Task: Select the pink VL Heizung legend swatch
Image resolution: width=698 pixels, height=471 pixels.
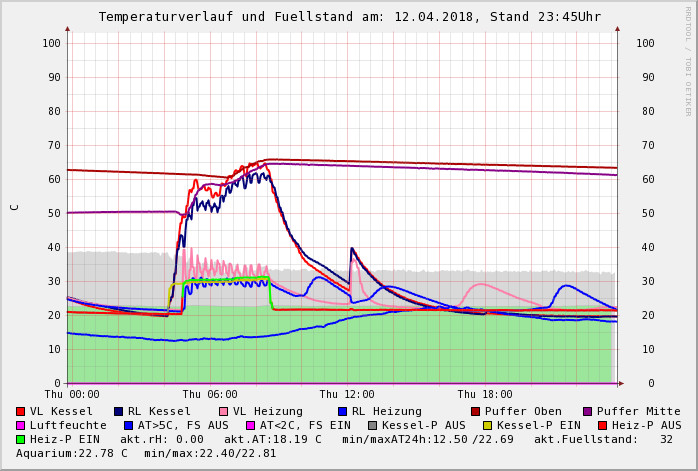Action: [x=223, y=411]
